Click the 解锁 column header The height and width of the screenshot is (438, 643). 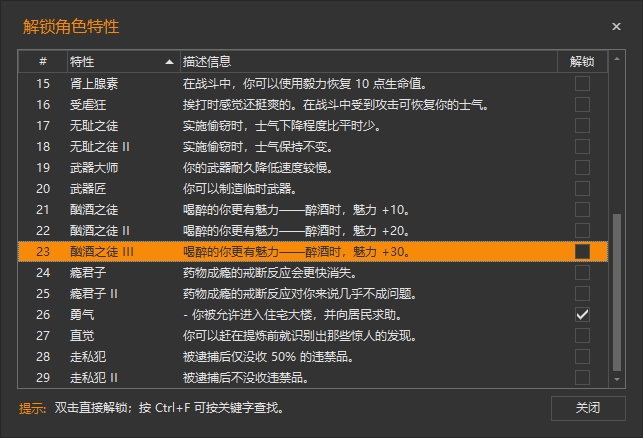(x=582, y=62)
